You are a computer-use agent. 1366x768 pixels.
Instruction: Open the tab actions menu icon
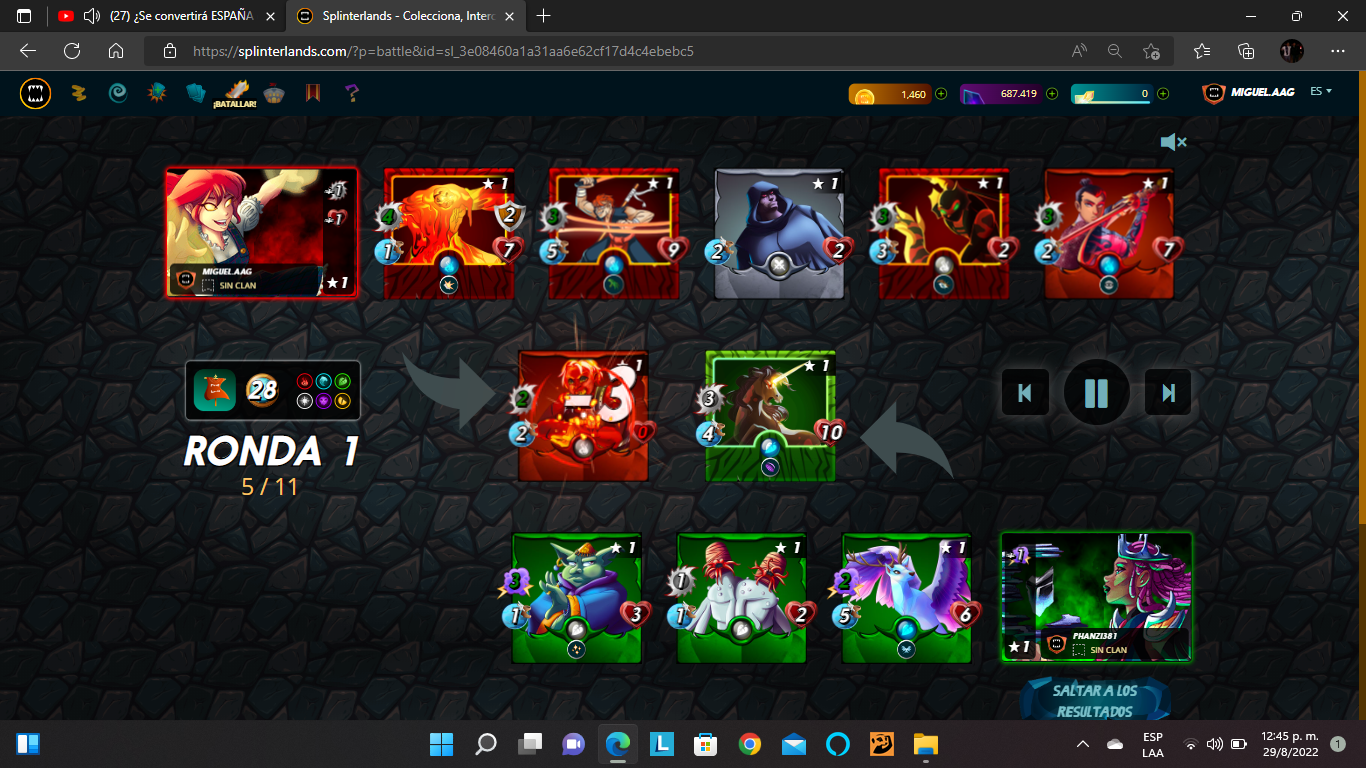click(x=24, y=16)
